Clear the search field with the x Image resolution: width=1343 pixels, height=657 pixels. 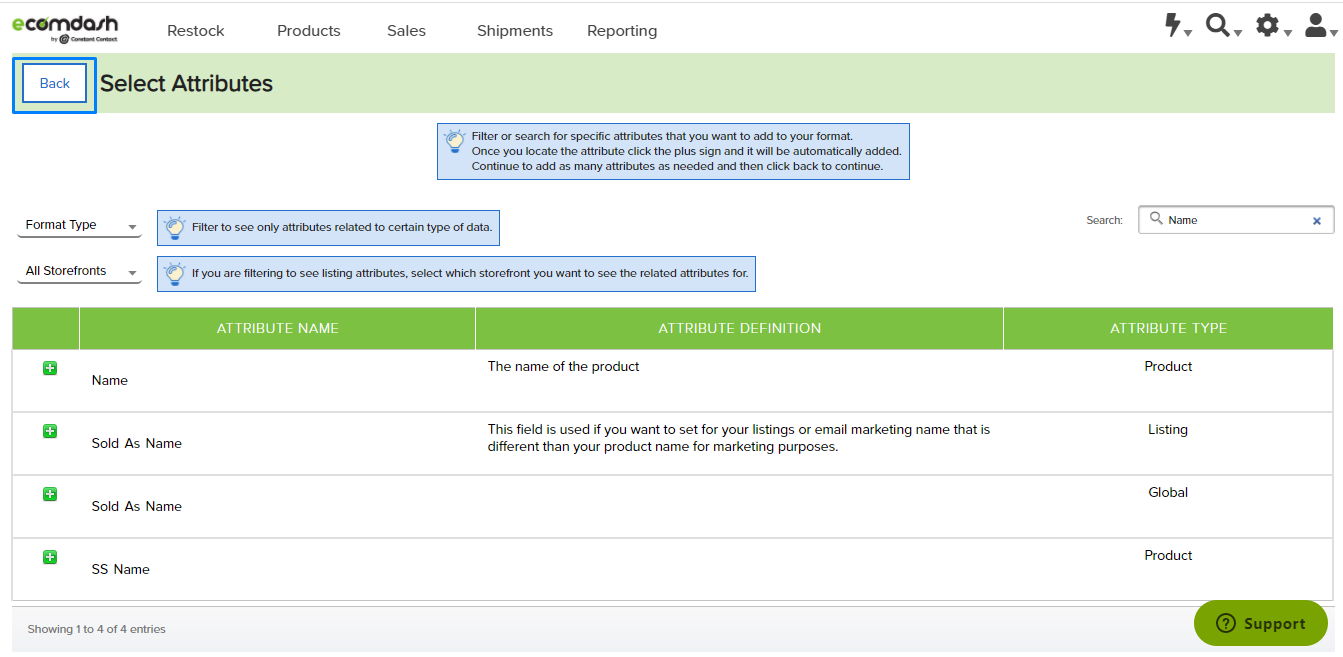[1317, 221]
